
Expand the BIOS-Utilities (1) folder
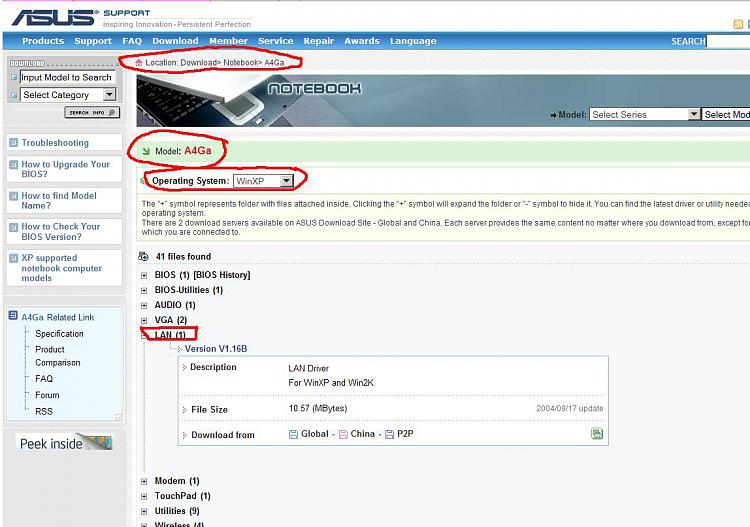click(144, 290)
